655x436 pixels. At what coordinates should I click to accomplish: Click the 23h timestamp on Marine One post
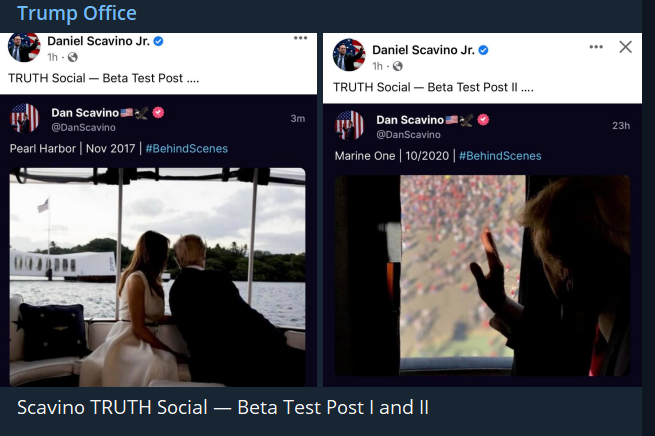click(620, 126)
